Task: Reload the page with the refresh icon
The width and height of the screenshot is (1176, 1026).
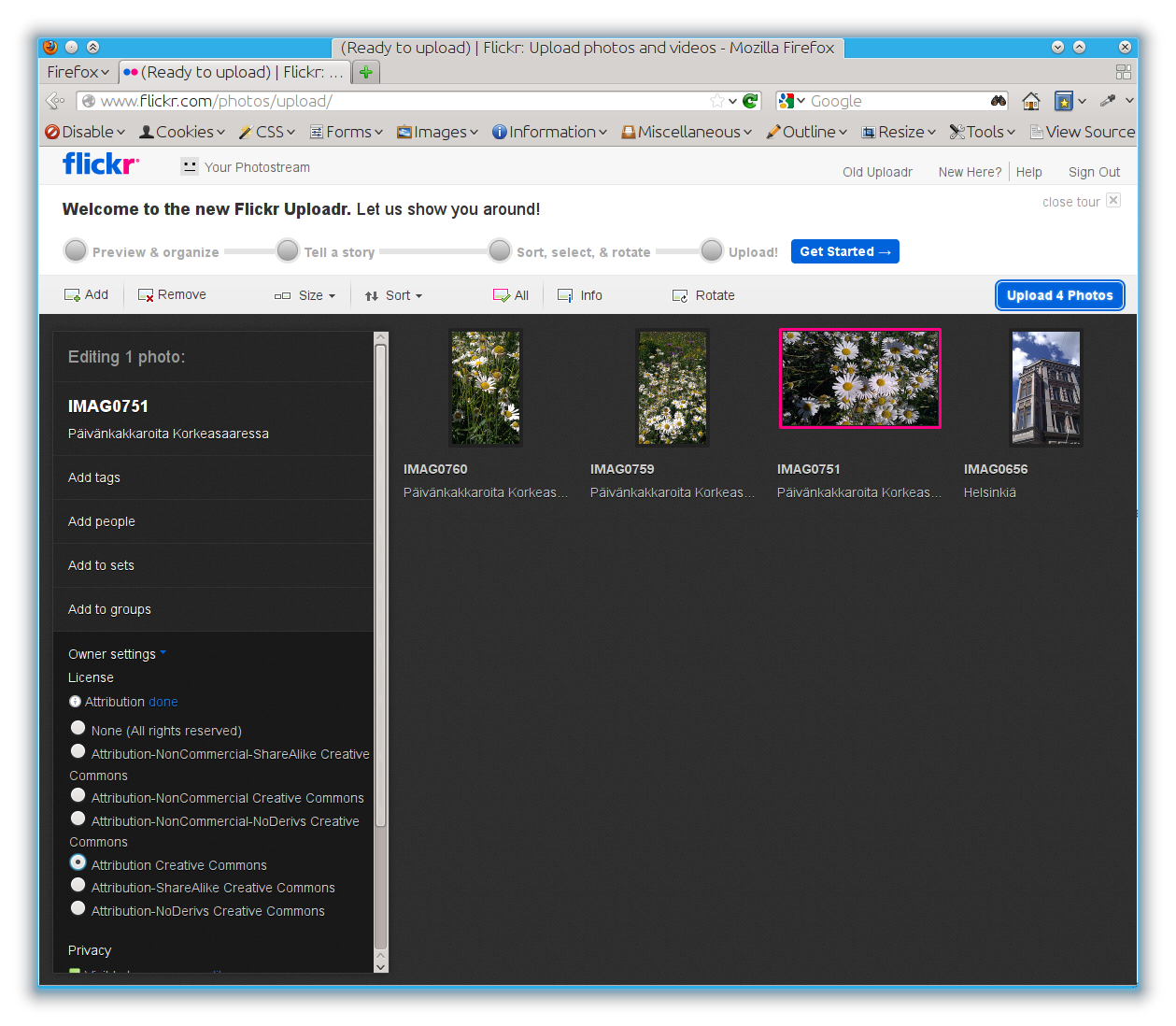Action: click(x=750, y=101)
